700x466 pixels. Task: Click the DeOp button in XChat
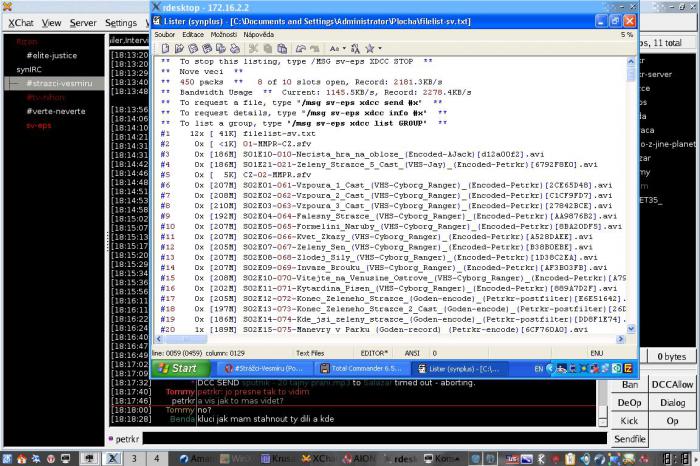point(629,403)
